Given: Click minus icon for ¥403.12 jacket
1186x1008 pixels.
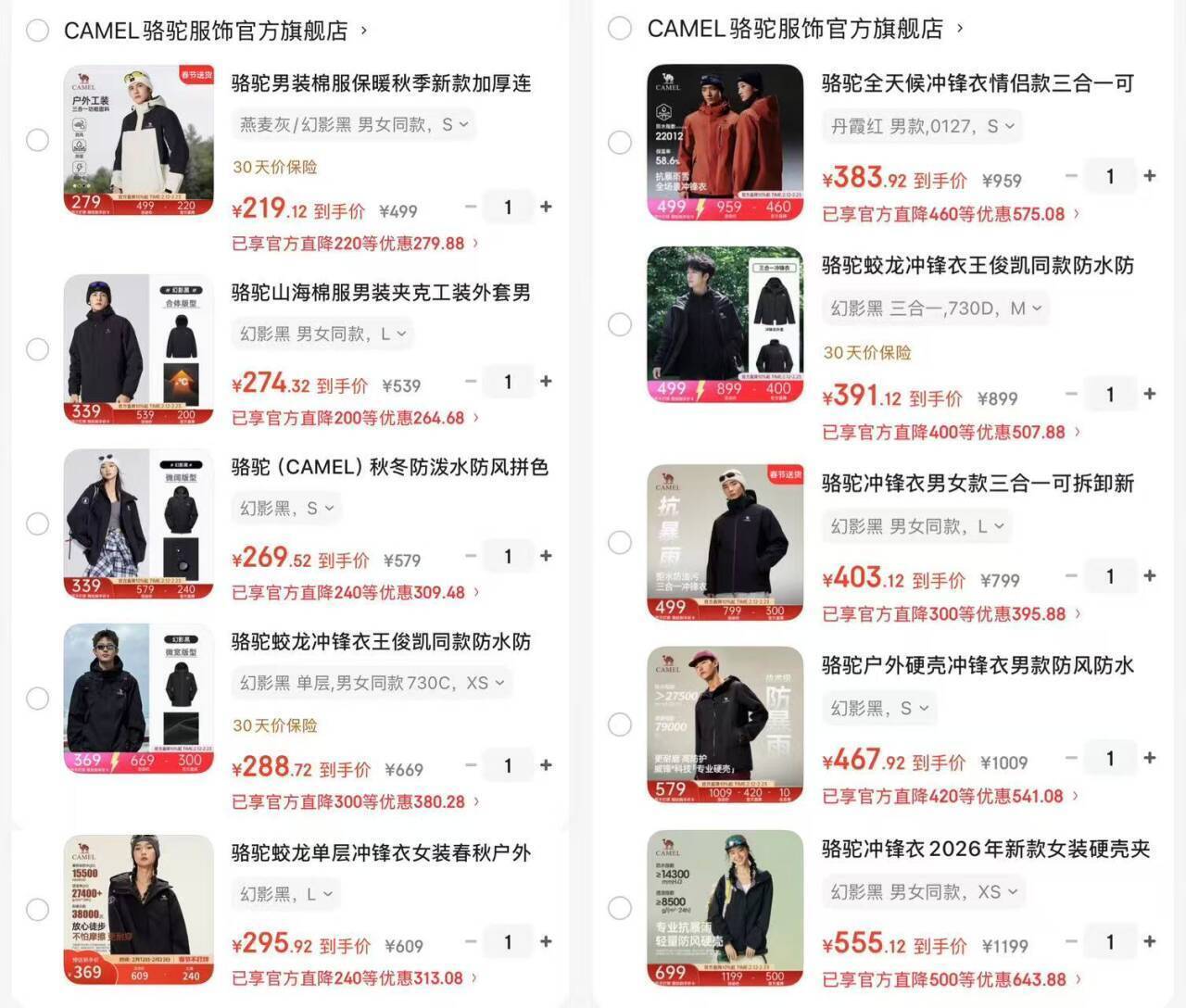Looking at the screenshot, I should (x=1071, y=575).
